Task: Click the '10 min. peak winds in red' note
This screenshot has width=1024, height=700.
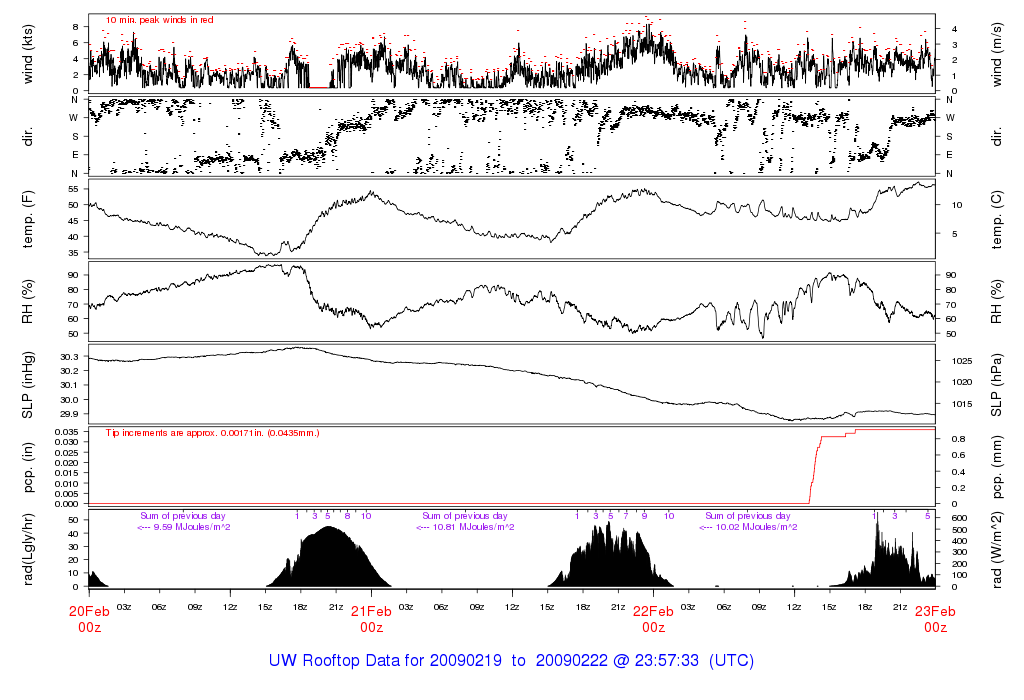Action: coord(159,20)
